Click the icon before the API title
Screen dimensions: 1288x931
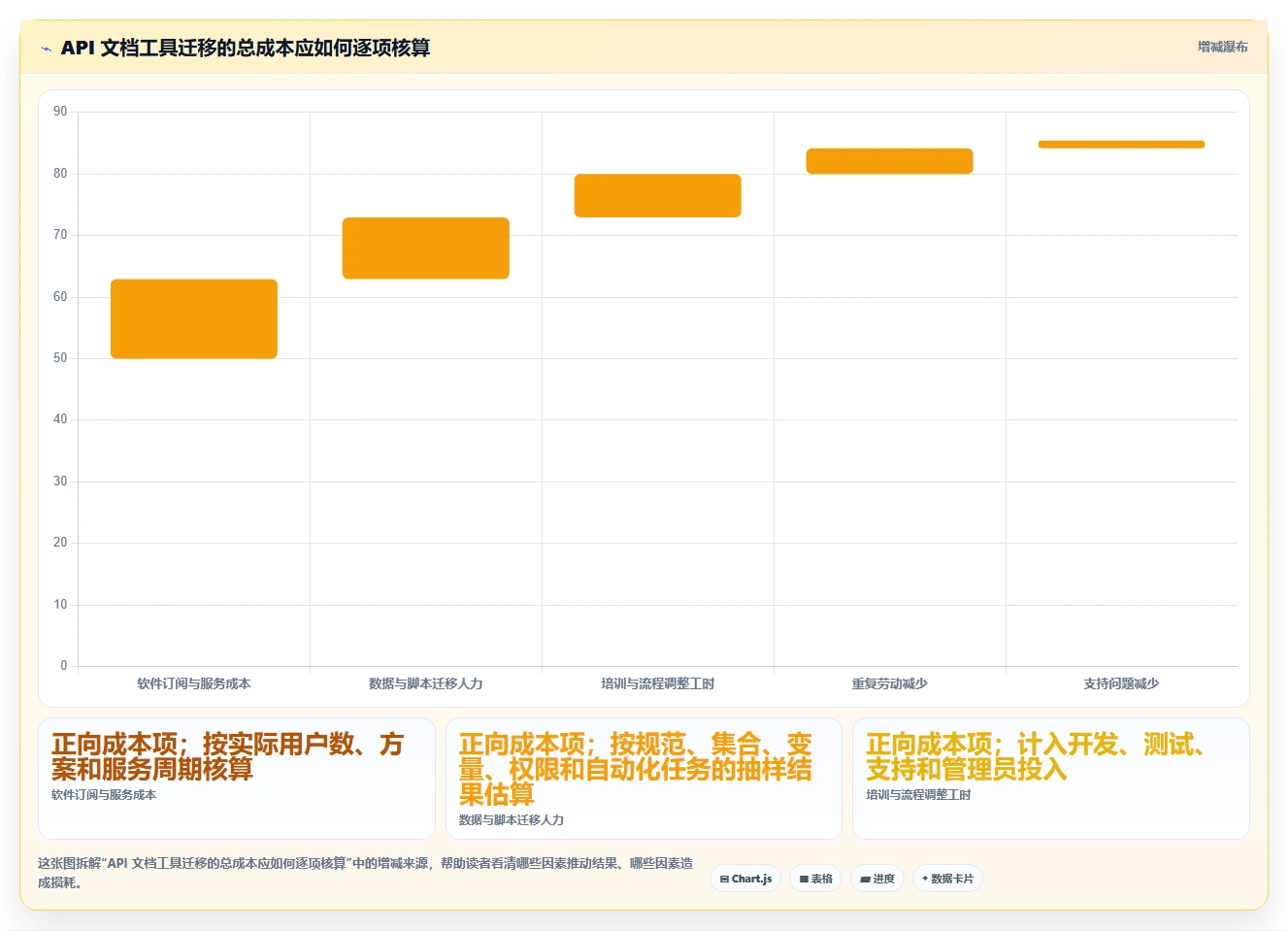(x=46, y=48)
